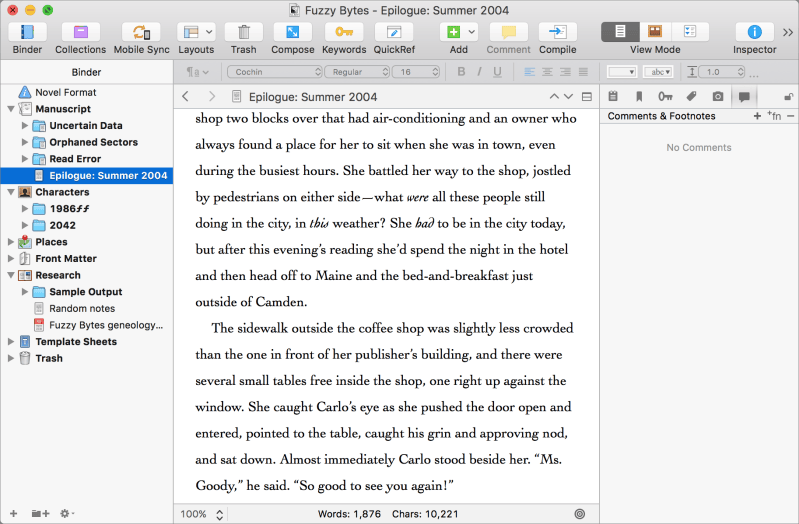Image resolution: width=799 pixels, height=524 pixels.
Task: Toggle the Binder toolbar button
Action: (x=27, y=32)
